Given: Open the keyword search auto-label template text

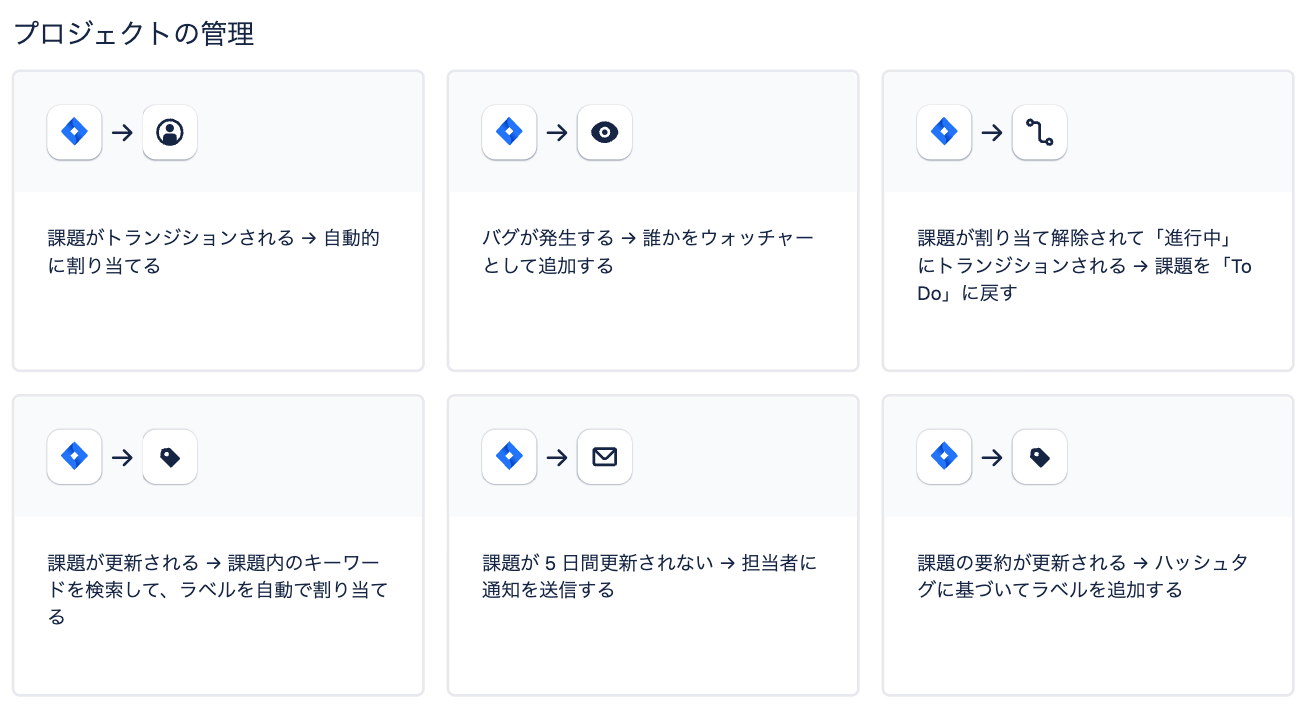Looking at the screenshot, I should point(217,590).
